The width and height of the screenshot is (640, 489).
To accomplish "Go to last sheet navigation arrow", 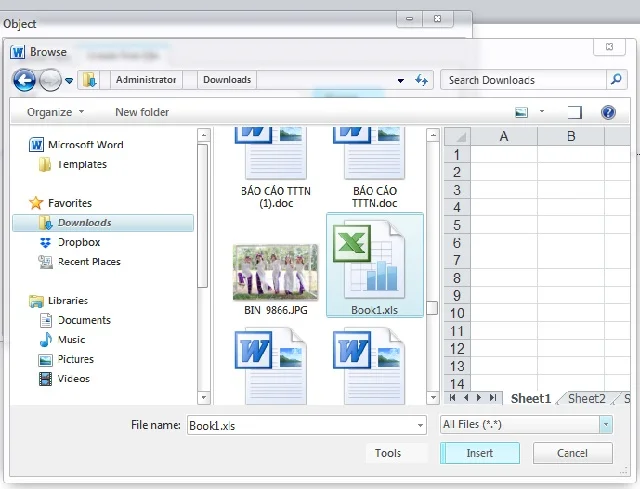I will click(x=493, y=398).
